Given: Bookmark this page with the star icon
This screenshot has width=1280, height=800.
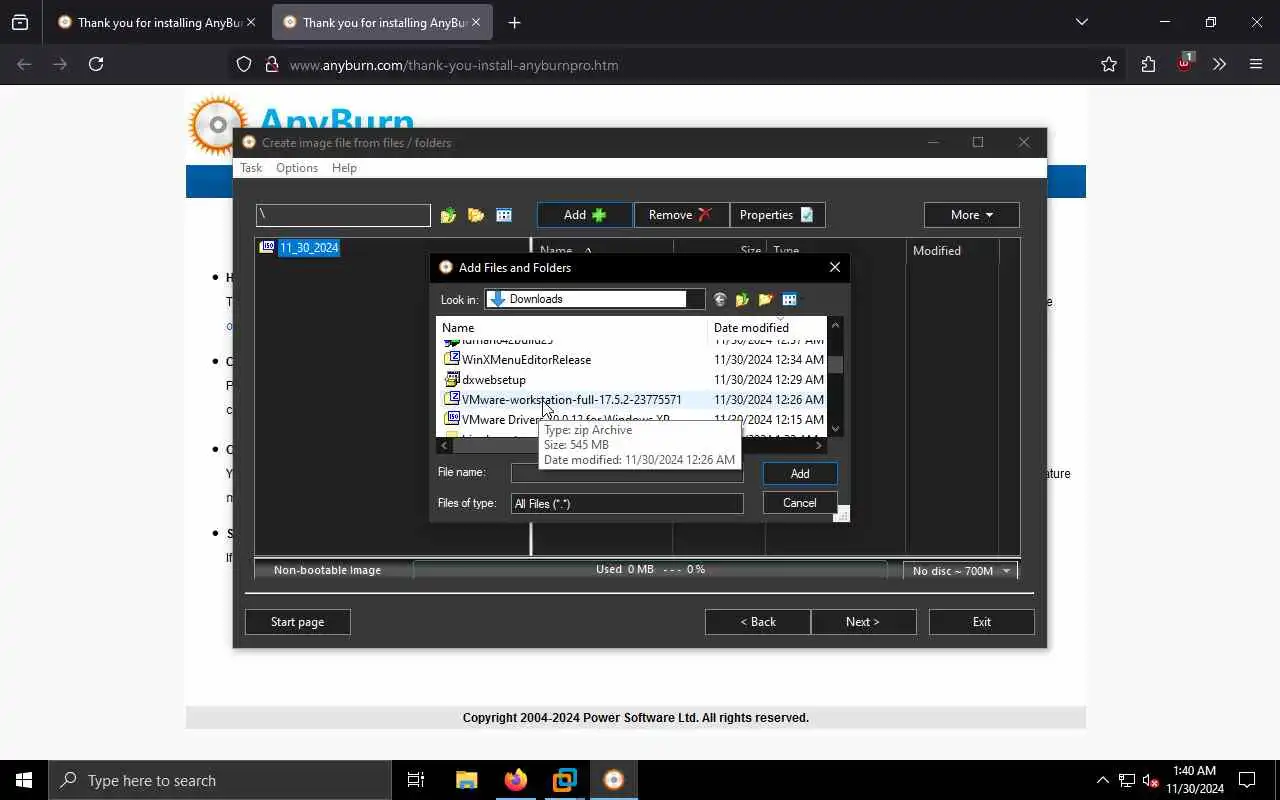Looking at the screenshot, I should (x=1109, y=64).
